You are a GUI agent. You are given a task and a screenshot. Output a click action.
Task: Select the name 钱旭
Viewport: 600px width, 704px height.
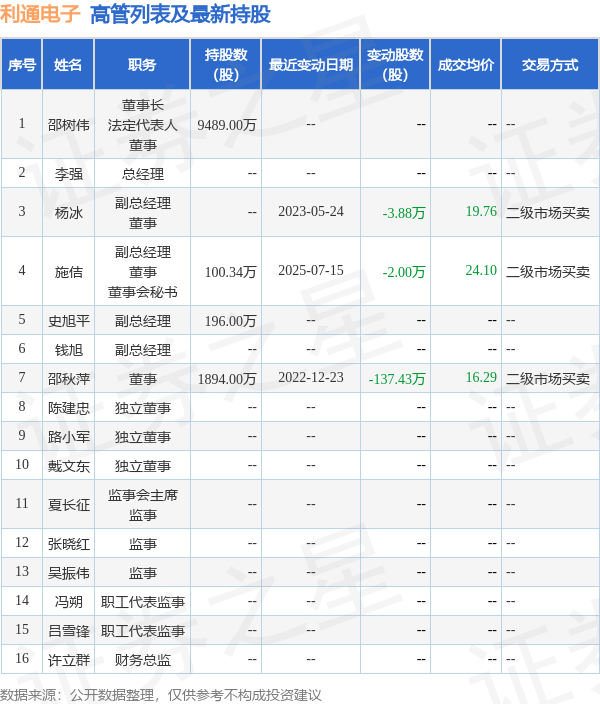click(x=68, y=350)
